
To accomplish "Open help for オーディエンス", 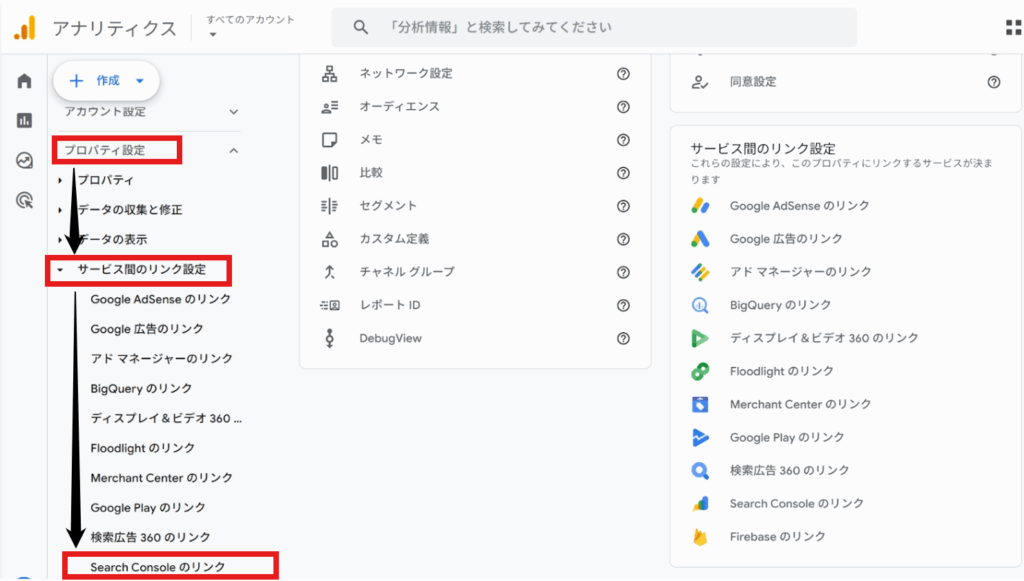I will [624, 107].
